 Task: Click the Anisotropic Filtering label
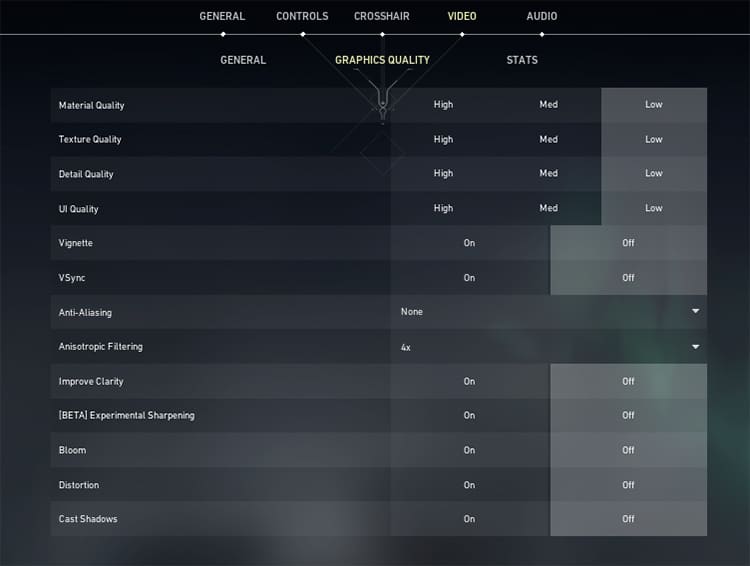coord(100,346)
